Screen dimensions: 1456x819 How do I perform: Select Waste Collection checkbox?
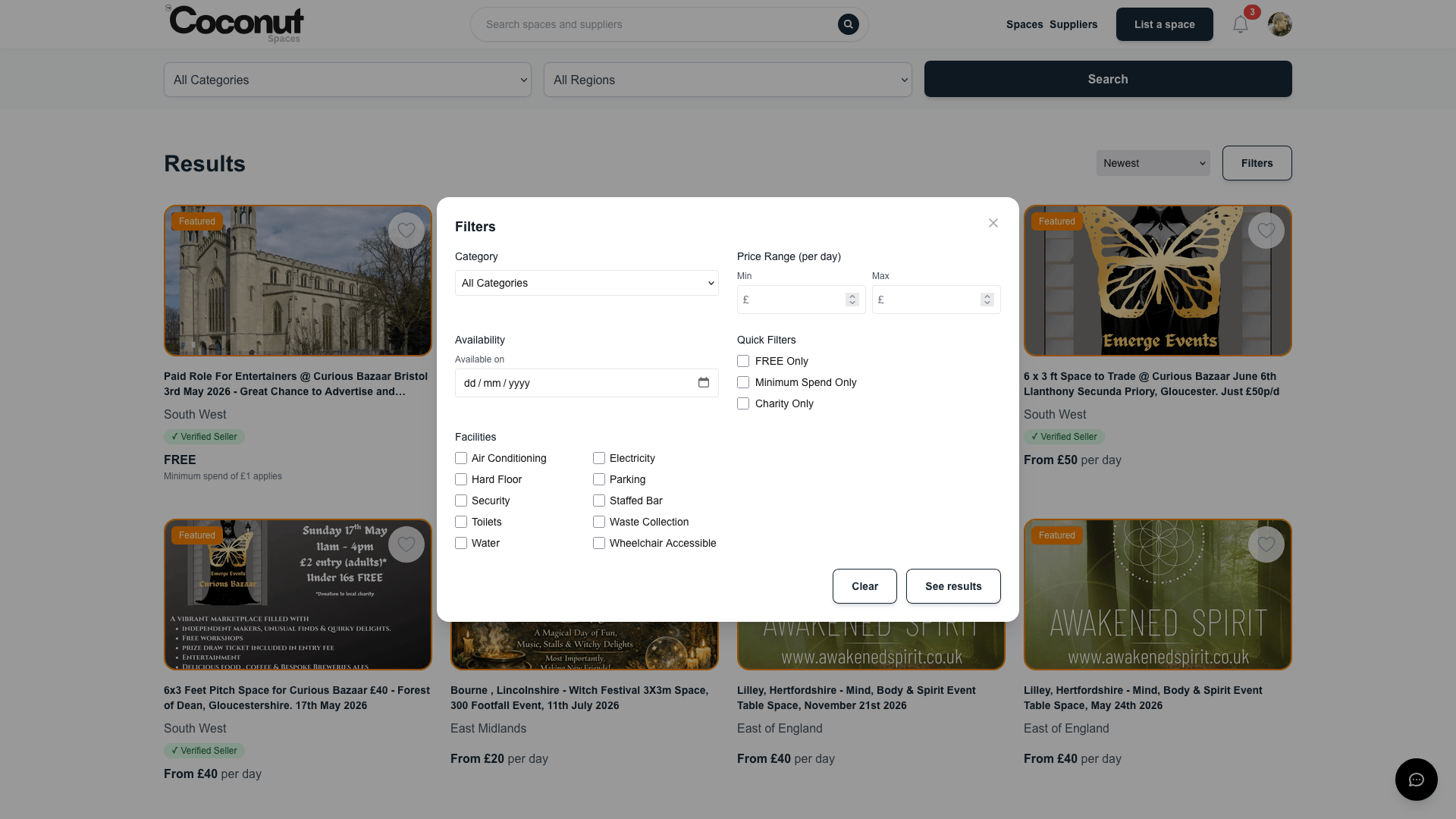(599, 522)
